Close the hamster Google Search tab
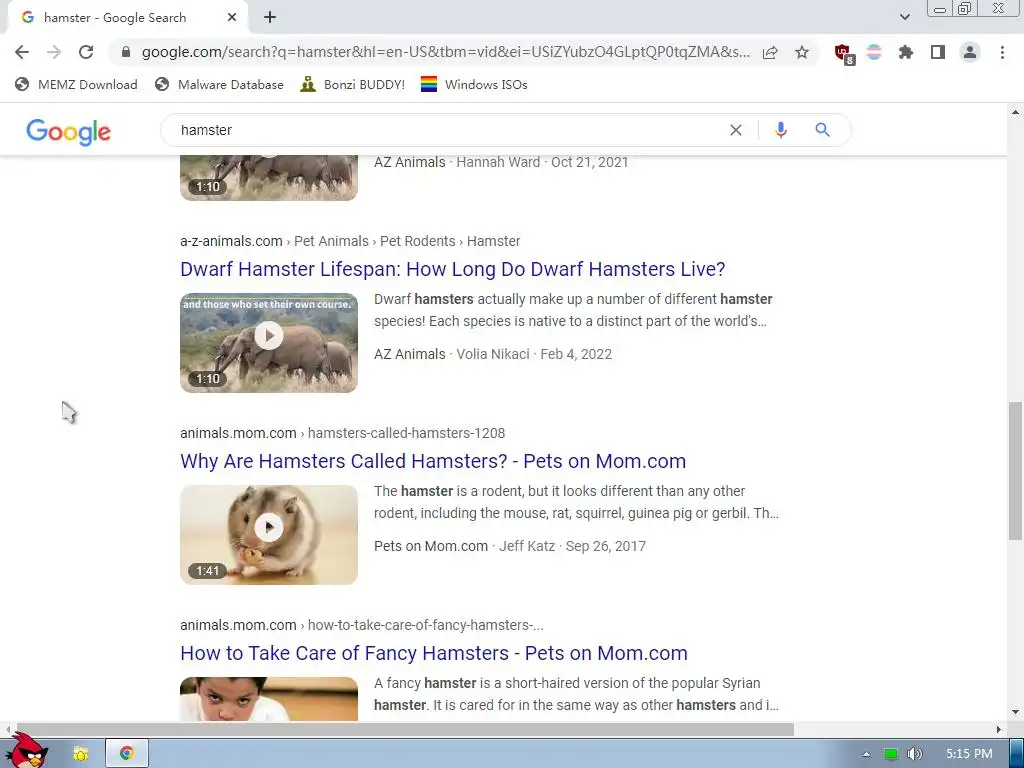 pos(232,18)
